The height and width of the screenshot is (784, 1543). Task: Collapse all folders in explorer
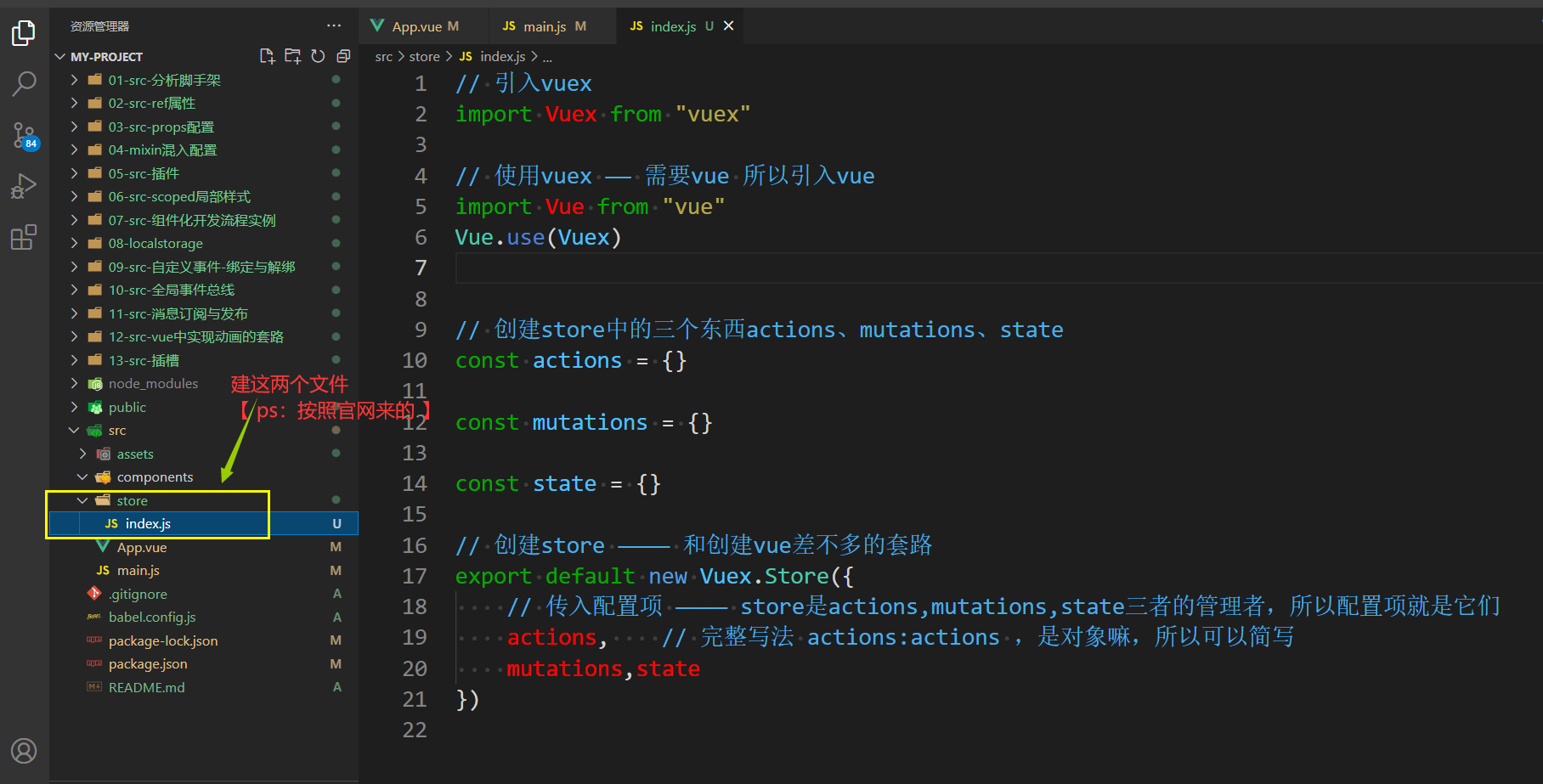(x=343, y=56)
